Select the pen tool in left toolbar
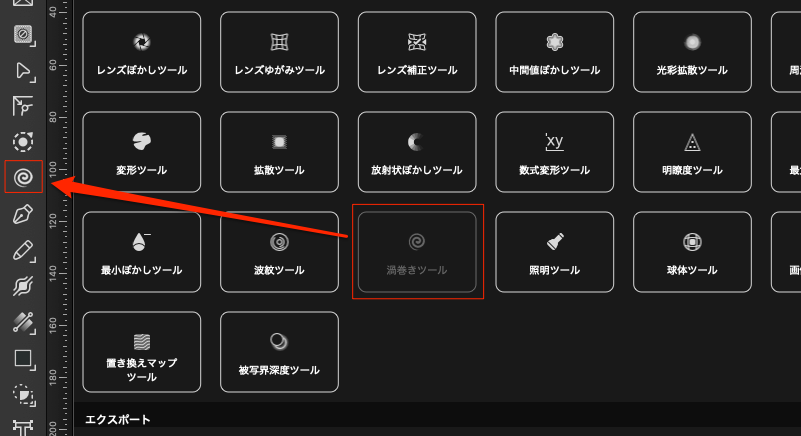 tap(23, 214)
